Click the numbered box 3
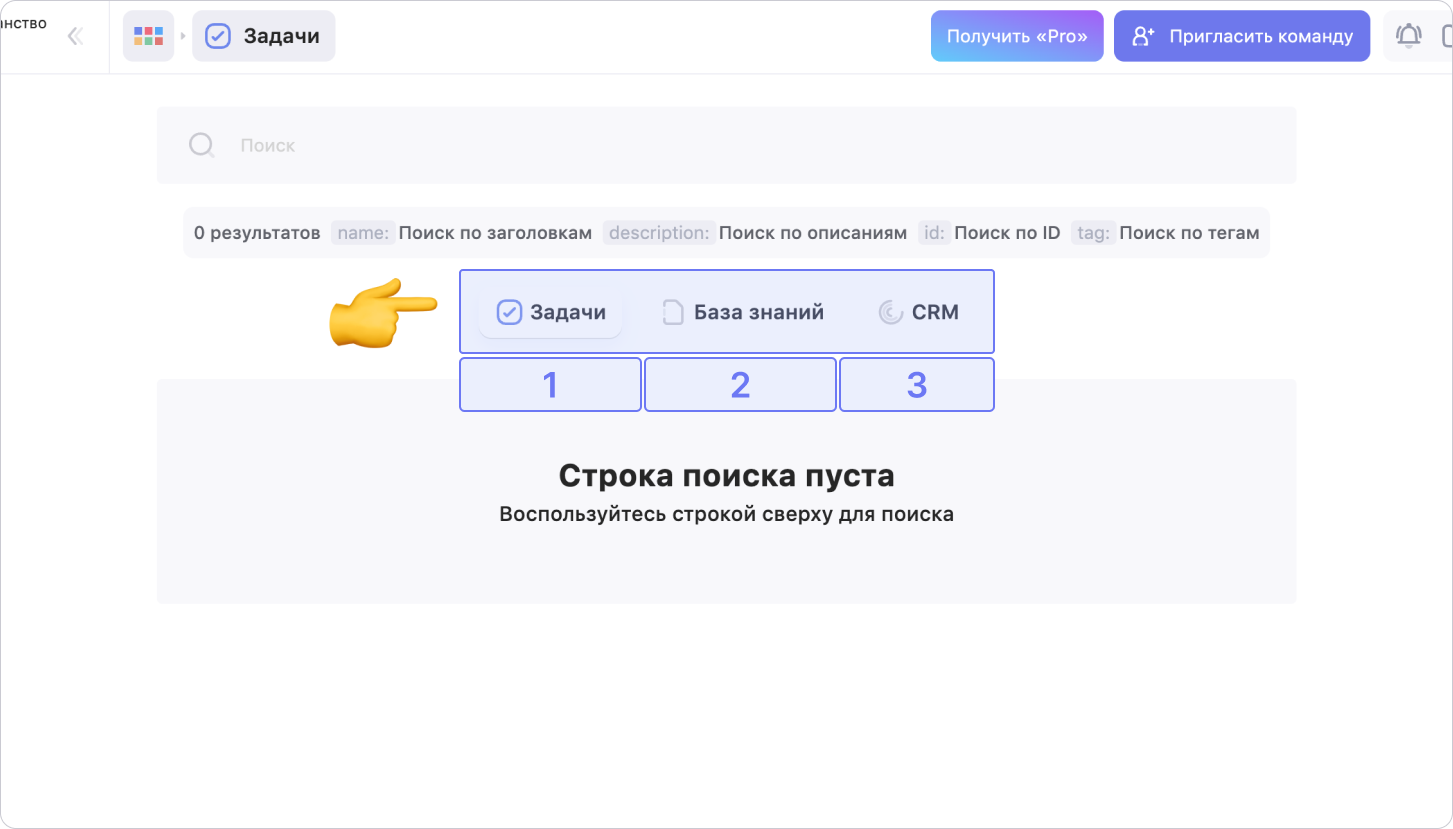 click(916, 385)
